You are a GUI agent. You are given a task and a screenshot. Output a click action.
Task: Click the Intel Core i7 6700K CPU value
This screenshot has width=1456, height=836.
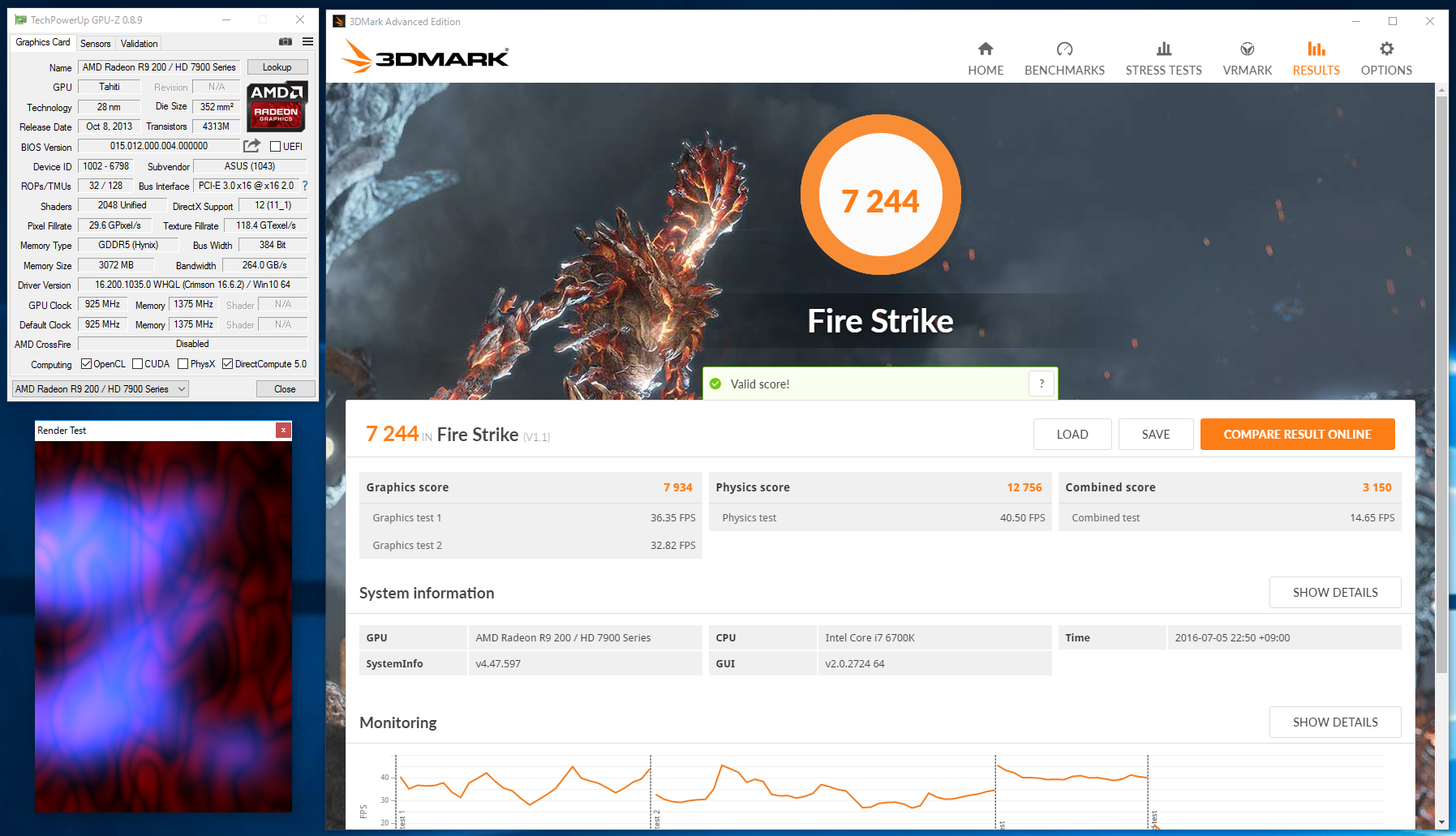tap(934, 637)
